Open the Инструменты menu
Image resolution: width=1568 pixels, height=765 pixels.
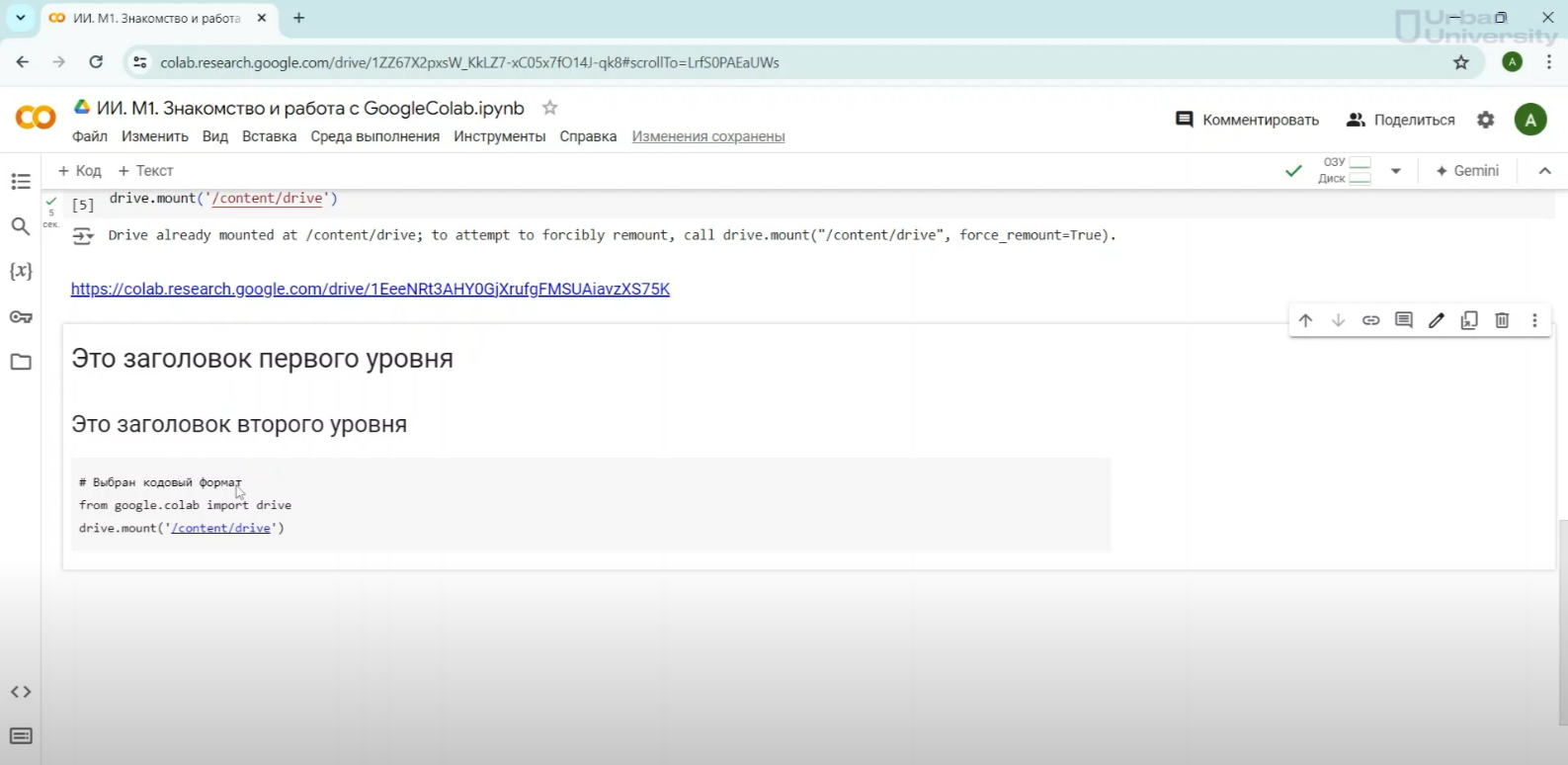point(499,136)
